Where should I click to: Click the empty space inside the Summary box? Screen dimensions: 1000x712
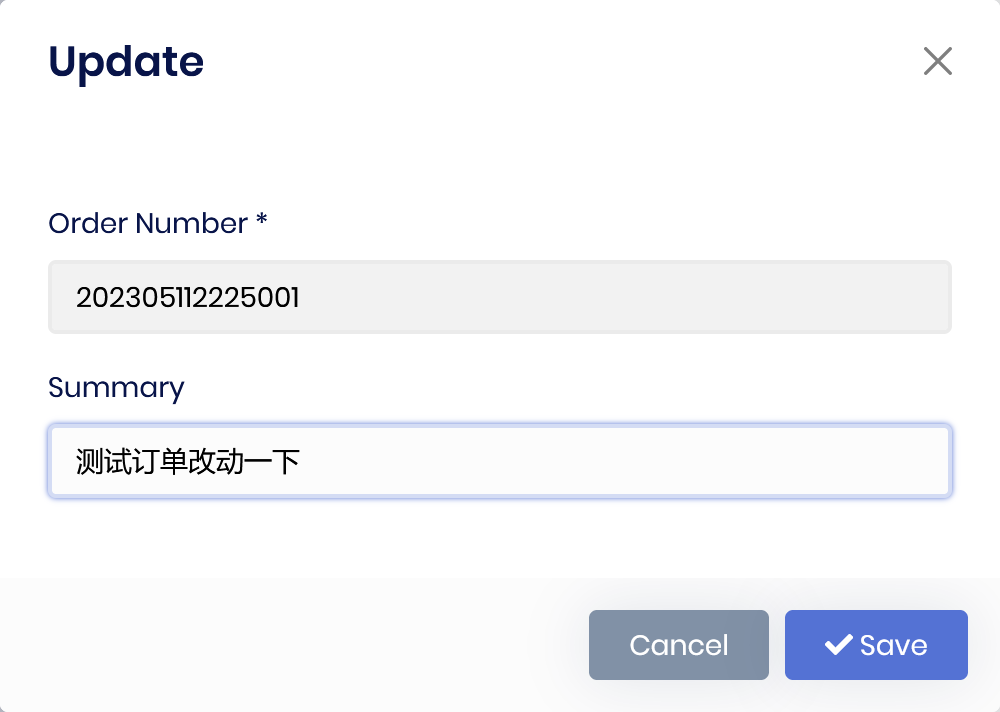pos(650,461)
